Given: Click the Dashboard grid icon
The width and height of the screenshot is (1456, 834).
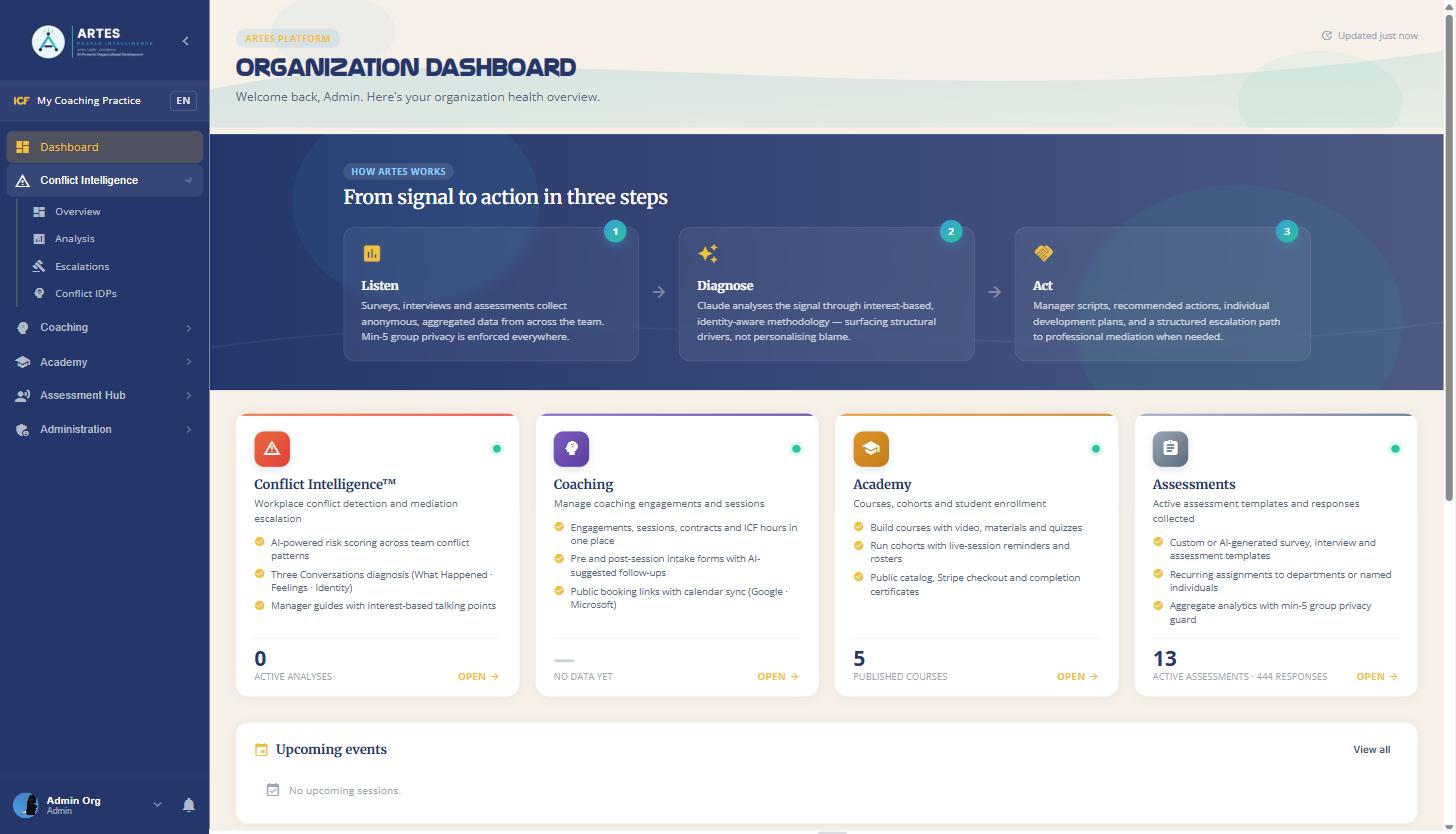Looking at the screenshot, I should (x=23, y=147).
